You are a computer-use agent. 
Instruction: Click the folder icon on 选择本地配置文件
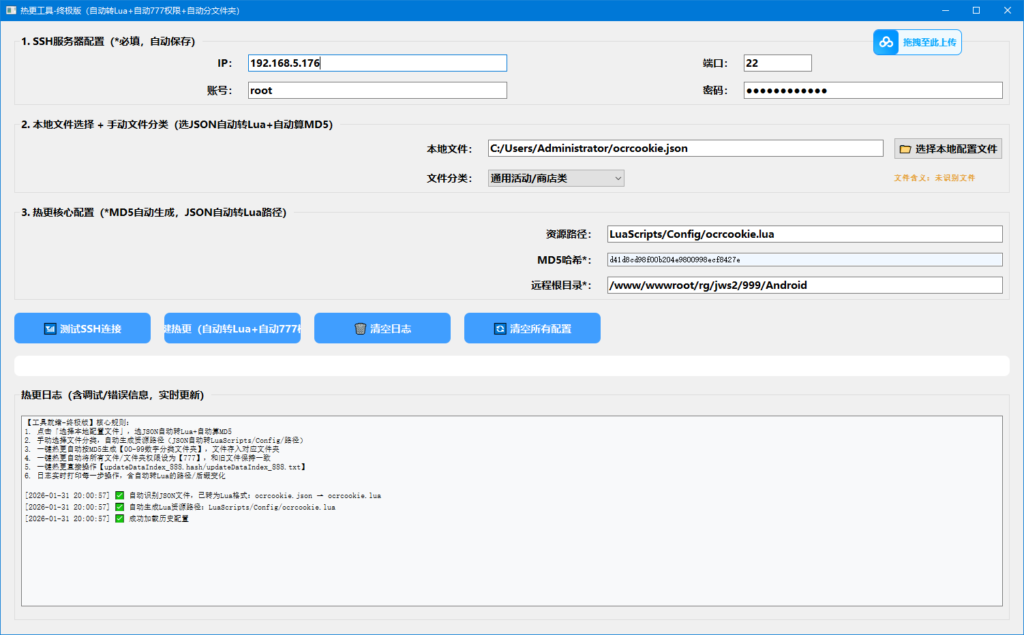(x=905, y=149)
